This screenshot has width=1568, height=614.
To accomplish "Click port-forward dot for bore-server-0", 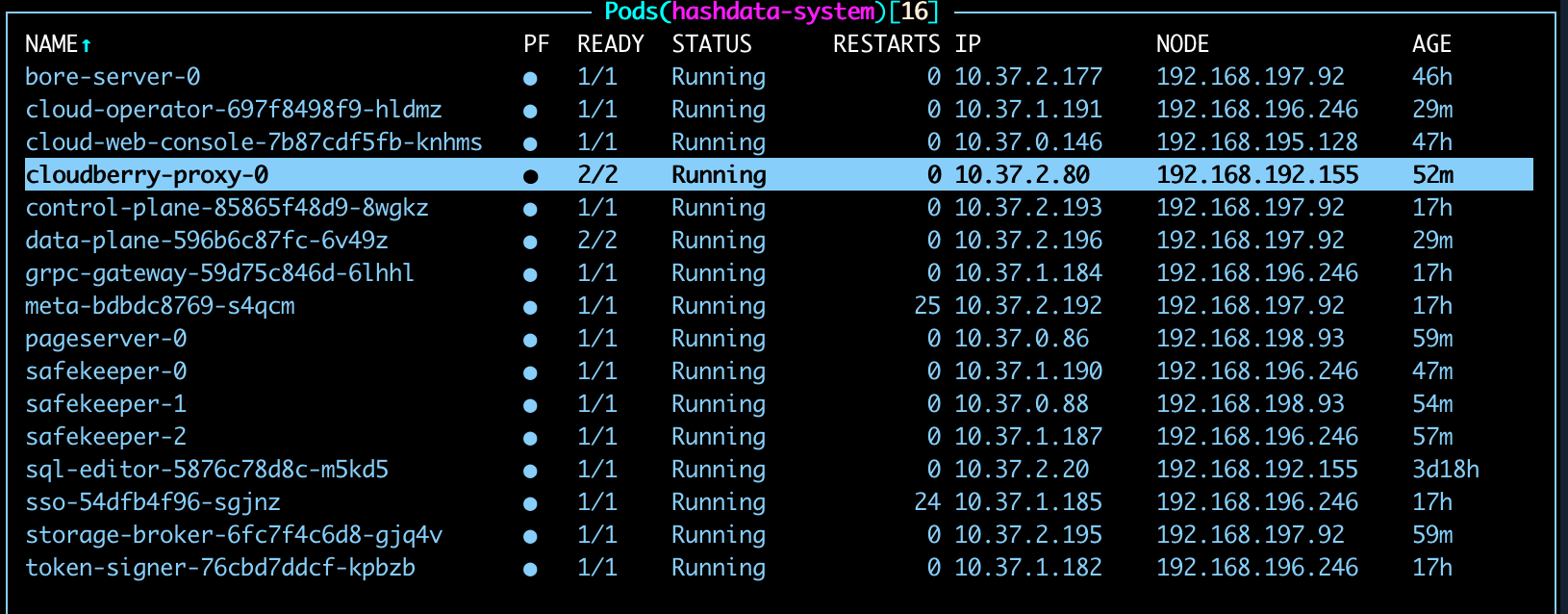I will [530, 78].
